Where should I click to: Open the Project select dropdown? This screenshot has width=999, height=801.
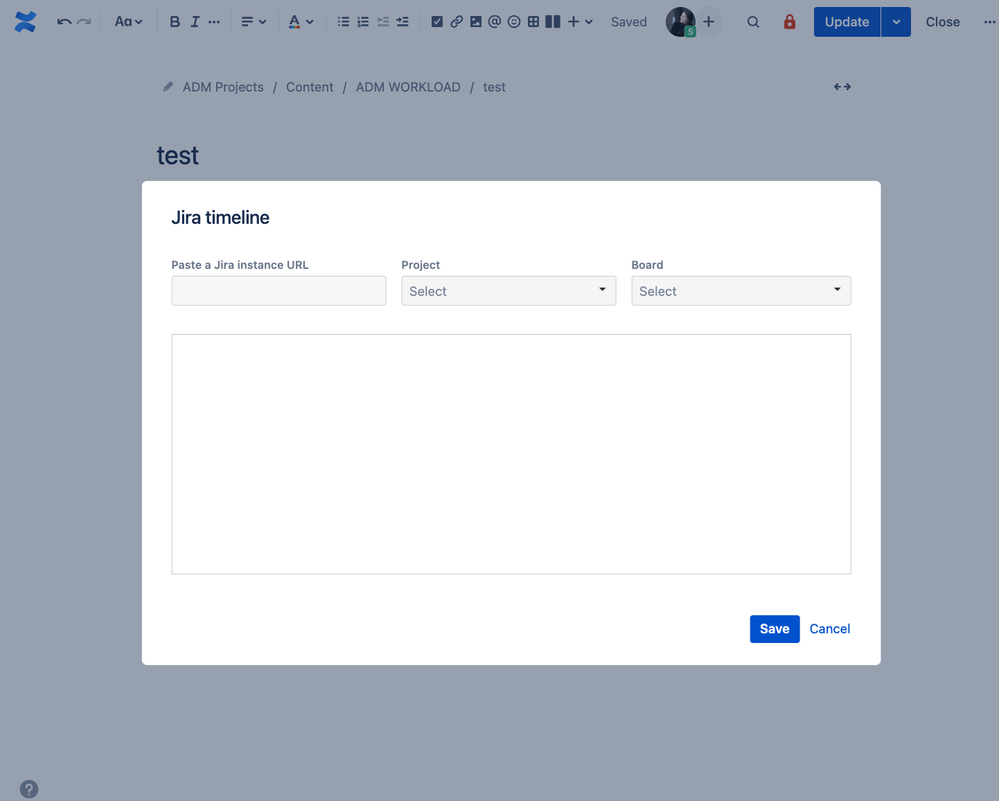[x=508, y=291]
